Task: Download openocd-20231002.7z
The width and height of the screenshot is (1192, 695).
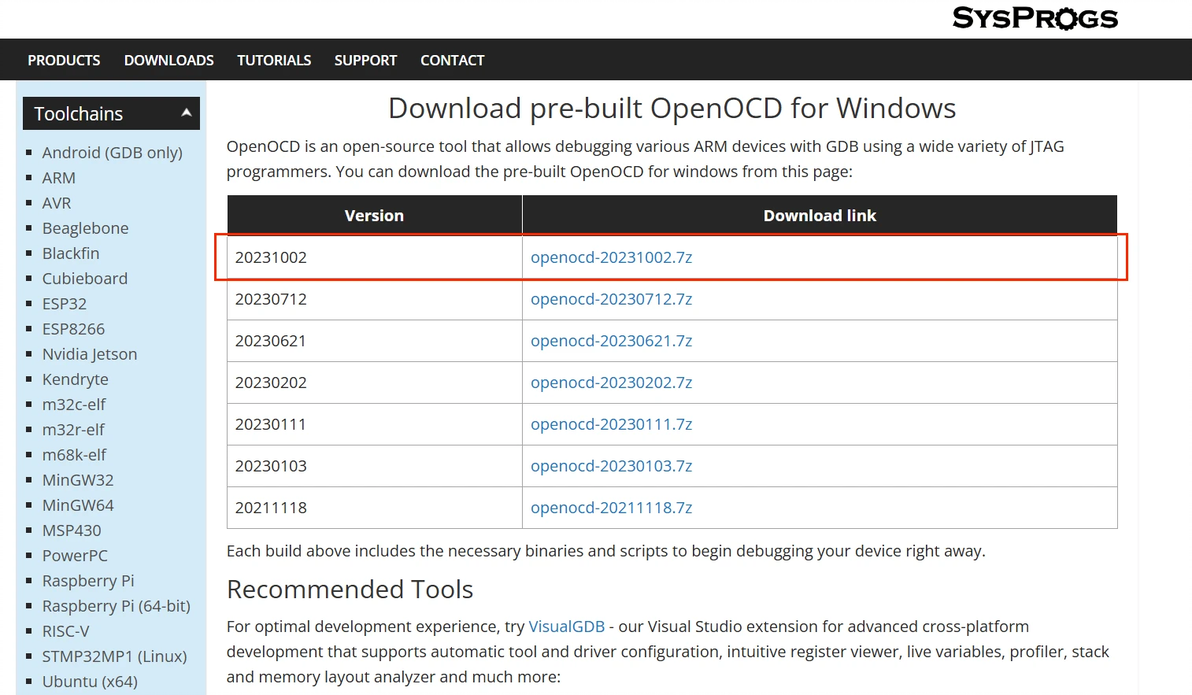Action: click(x=611, y=257)
